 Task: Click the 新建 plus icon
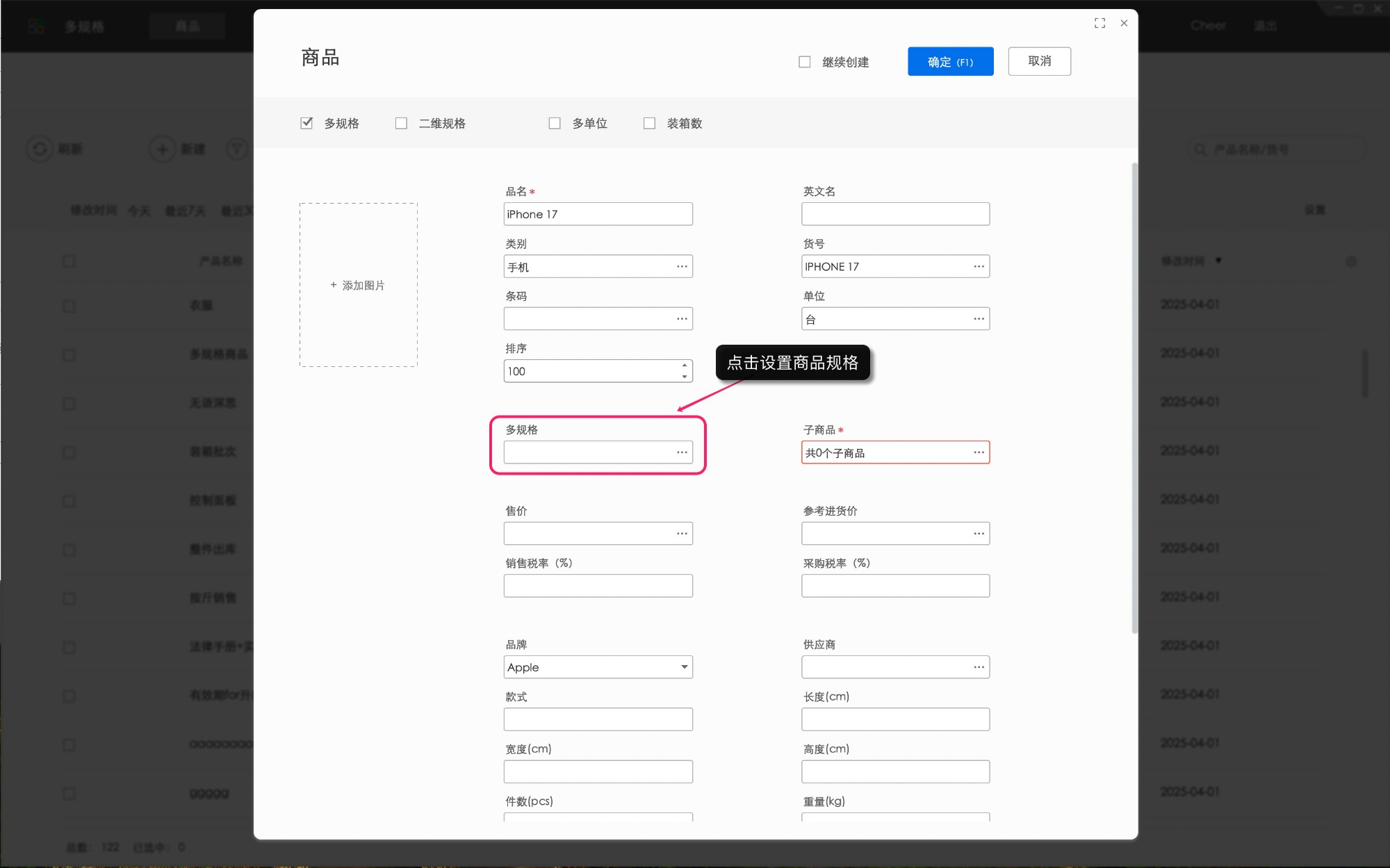(x=162, y=149)
